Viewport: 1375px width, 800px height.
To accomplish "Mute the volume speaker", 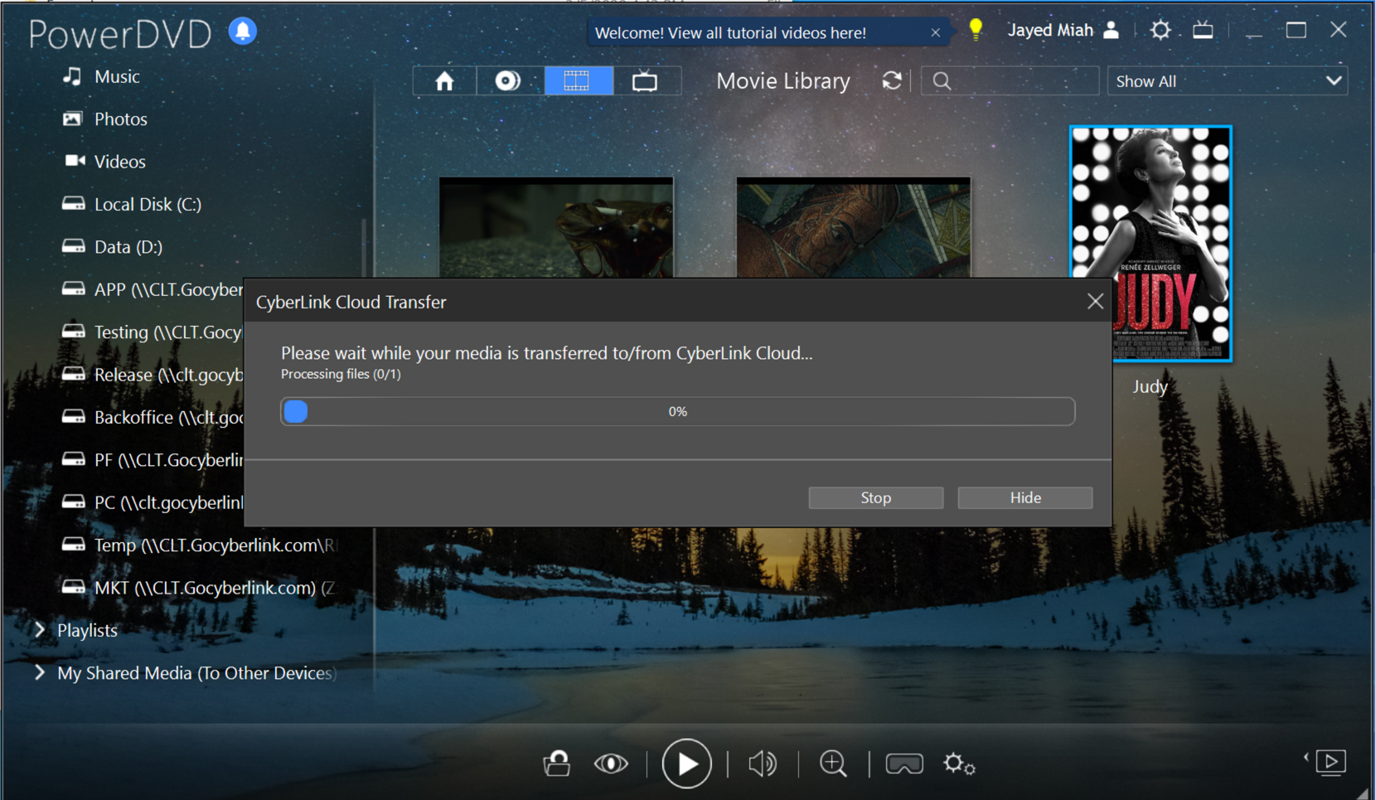I will pos(762,764).
